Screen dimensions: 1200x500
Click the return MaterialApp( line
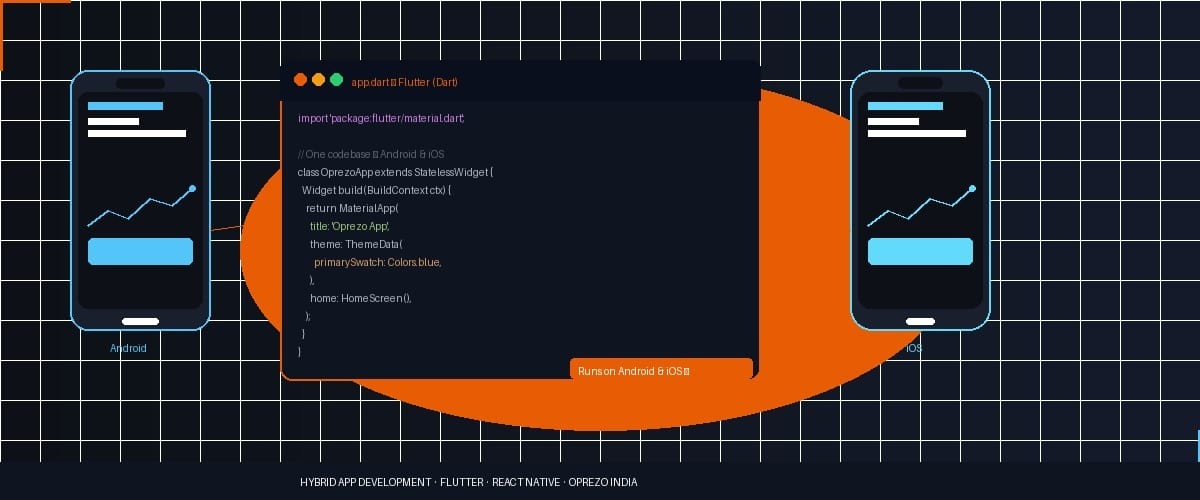[352, 208]
